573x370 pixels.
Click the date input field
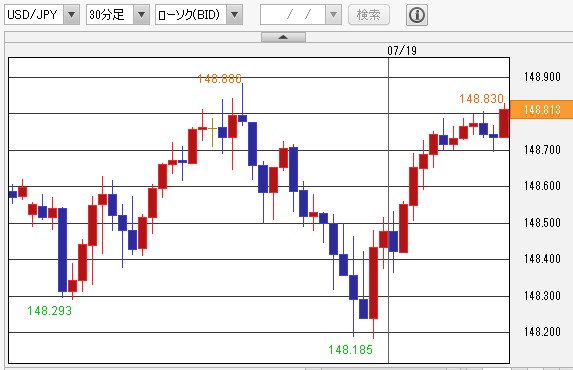293,15
